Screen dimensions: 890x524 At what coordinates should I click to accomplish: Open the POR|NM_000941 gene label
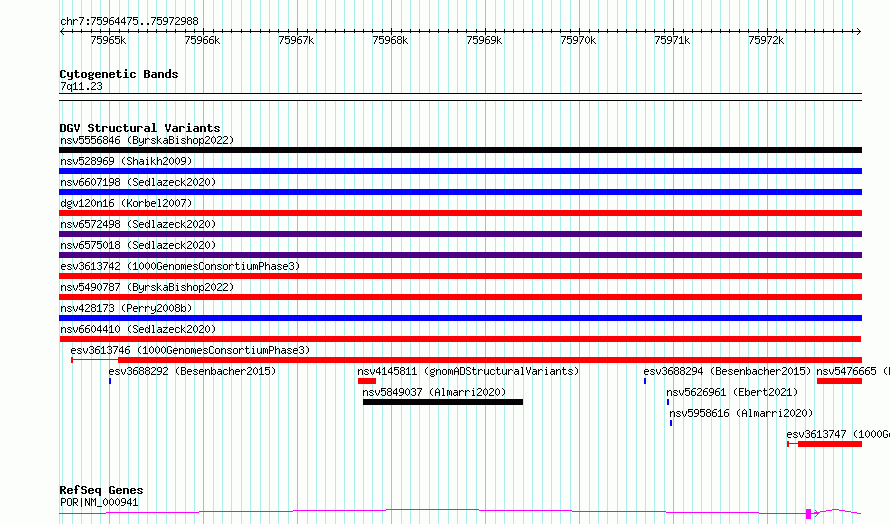(x=99, y=502)
